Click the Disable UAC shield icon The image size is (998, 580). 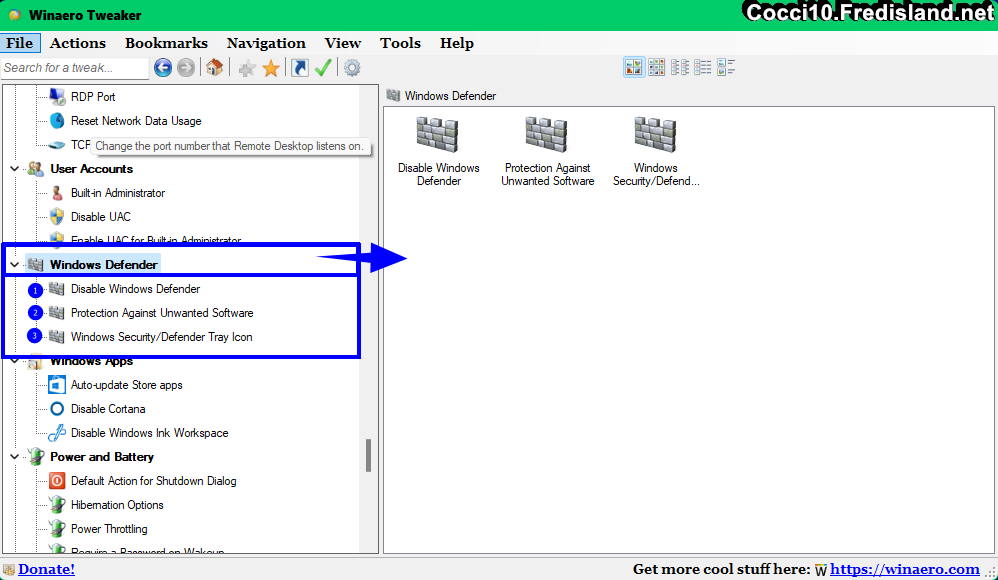57,216
